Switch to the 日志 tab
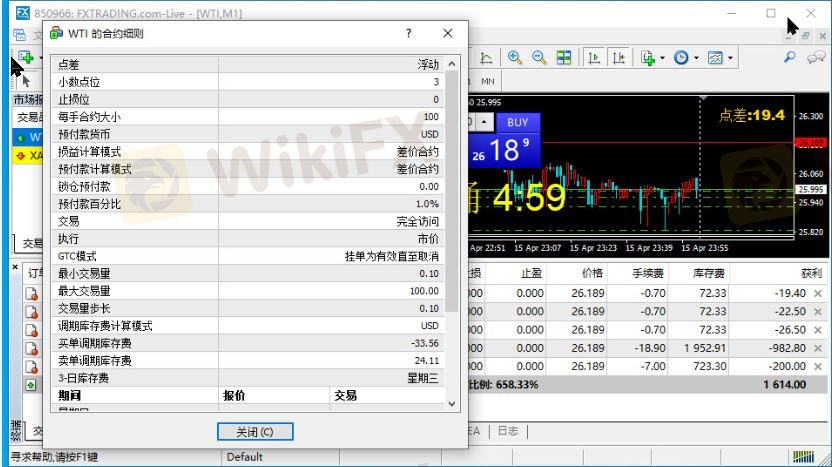Image resolution: width=832 pixels, height=467 pixels. click(508, 431)
